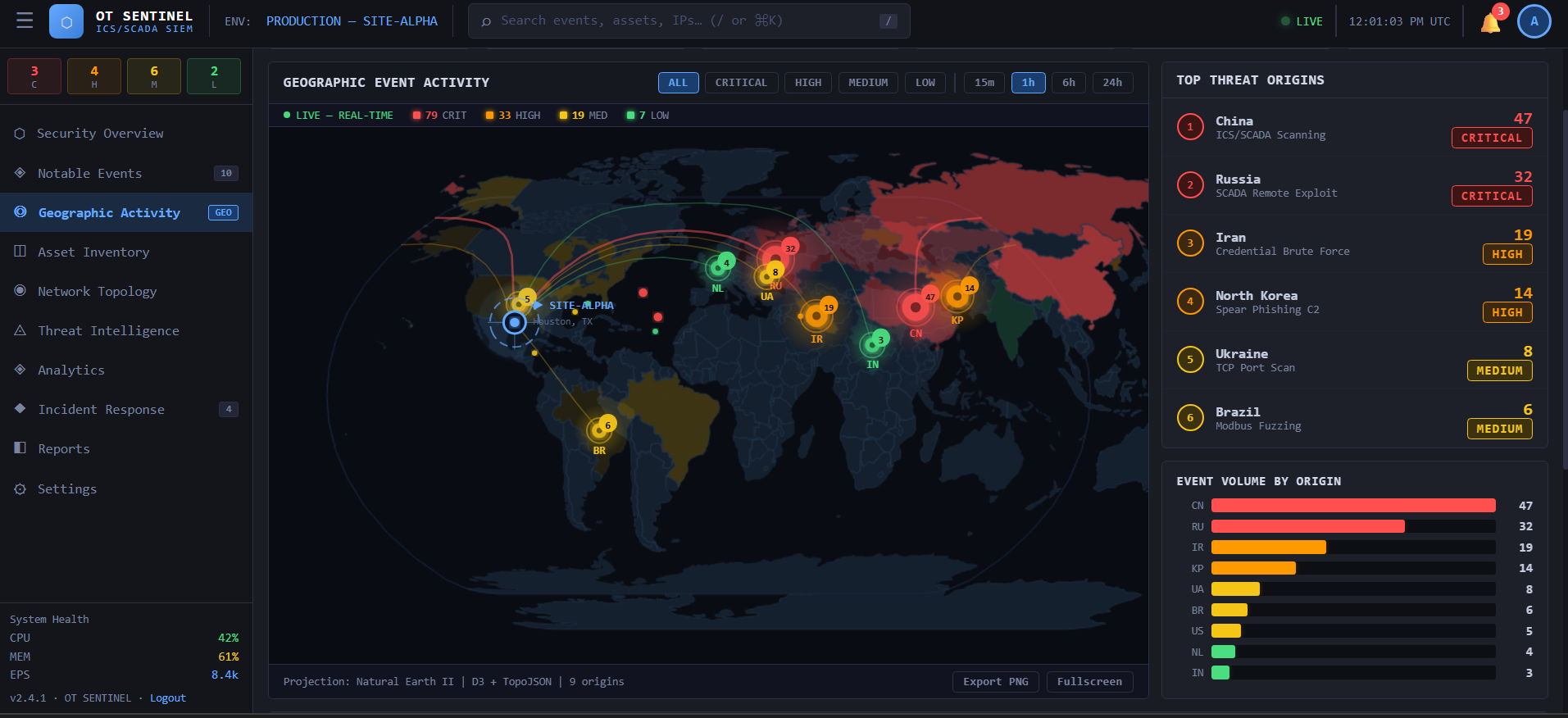Select the China marker on map
Screen dimensions: 1568x718
click(915, 308)
